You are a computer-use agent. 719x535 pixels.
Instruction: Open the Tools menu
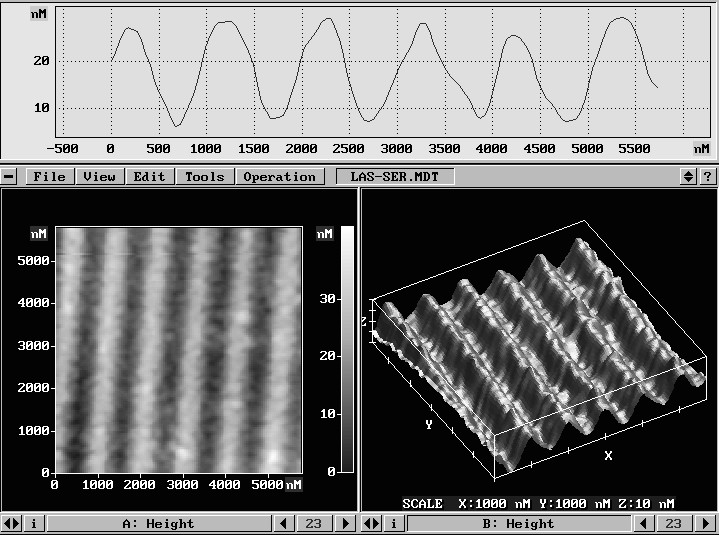204,177
